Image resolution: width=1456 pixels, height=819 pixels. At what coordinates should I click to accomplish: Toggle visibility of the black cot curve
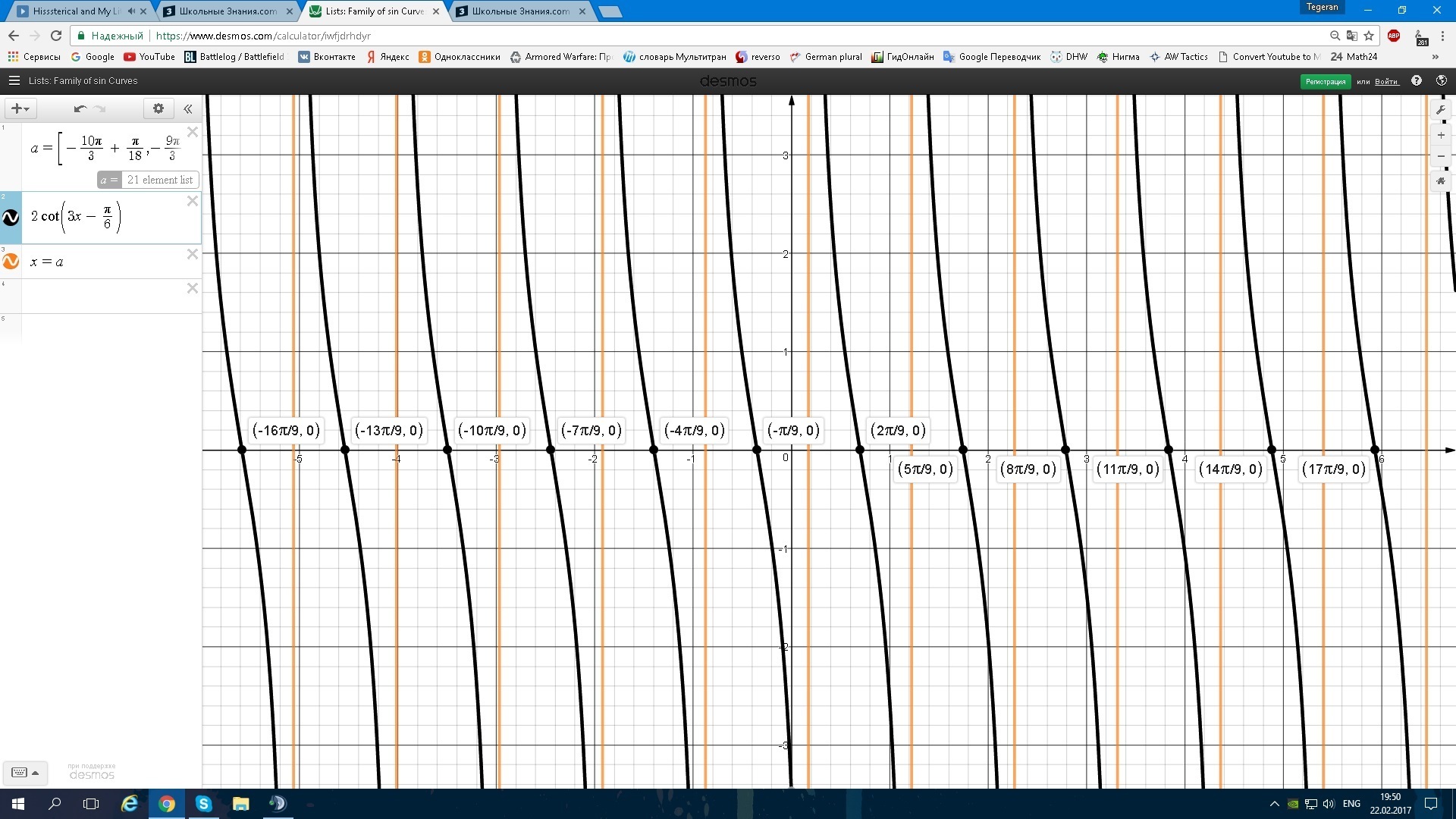pos(11,218)
